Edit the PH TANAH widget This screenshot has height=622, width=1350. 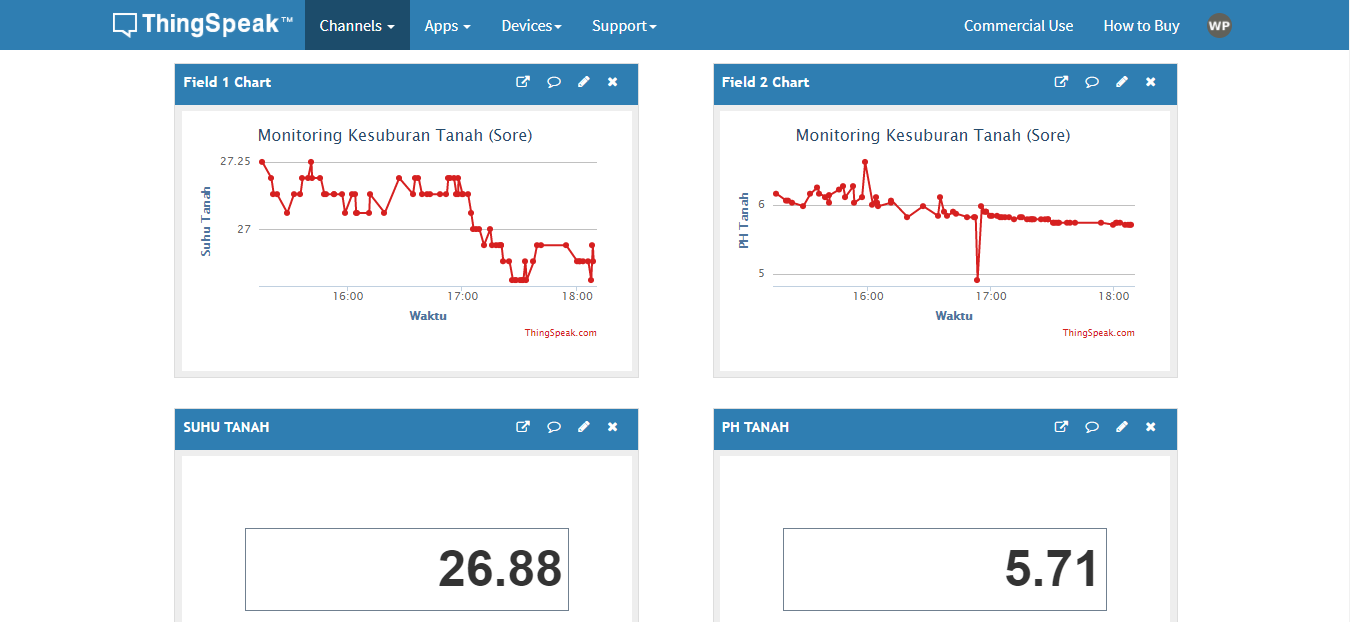(x=1121, y=427)
